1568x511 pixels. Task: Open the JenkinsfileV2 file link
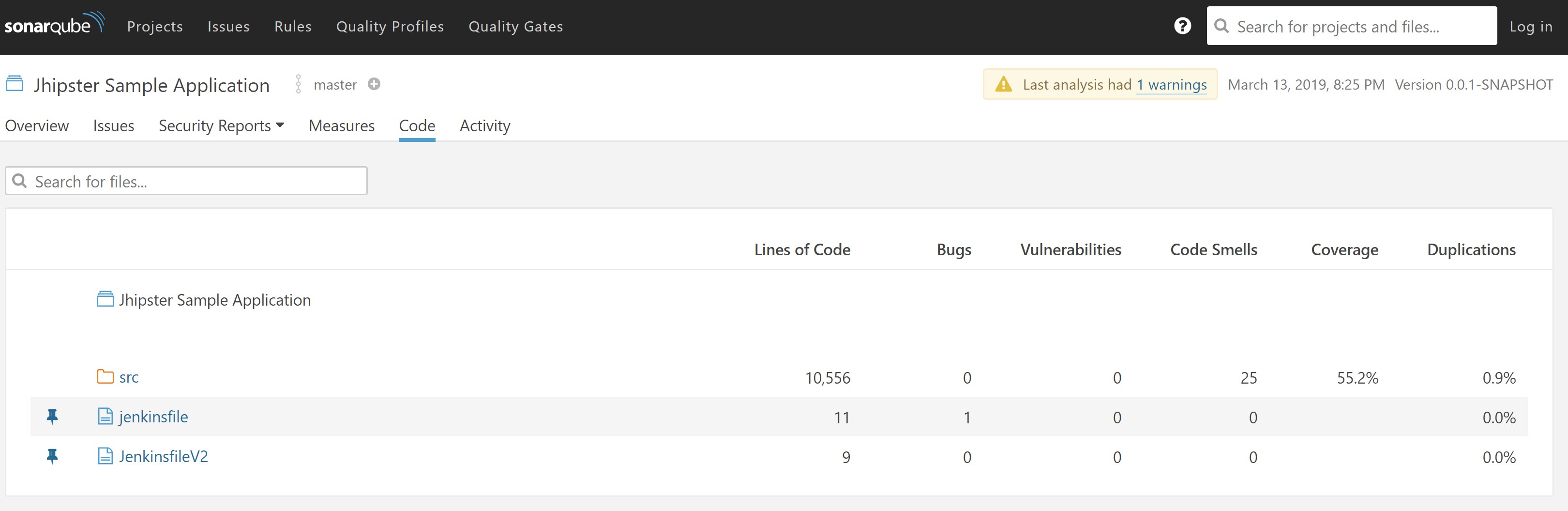click(x=163, y=456)
